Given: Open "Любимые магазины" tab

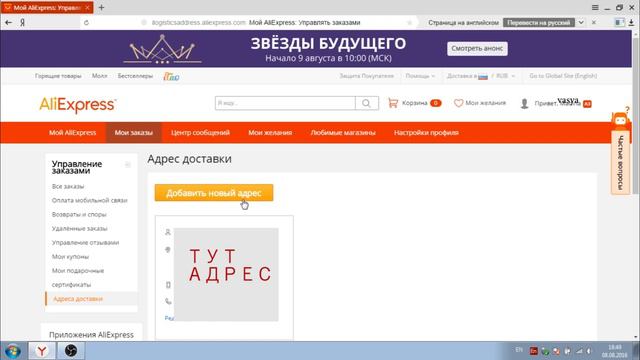Looking at the screenshot, I should coord(343,133).
